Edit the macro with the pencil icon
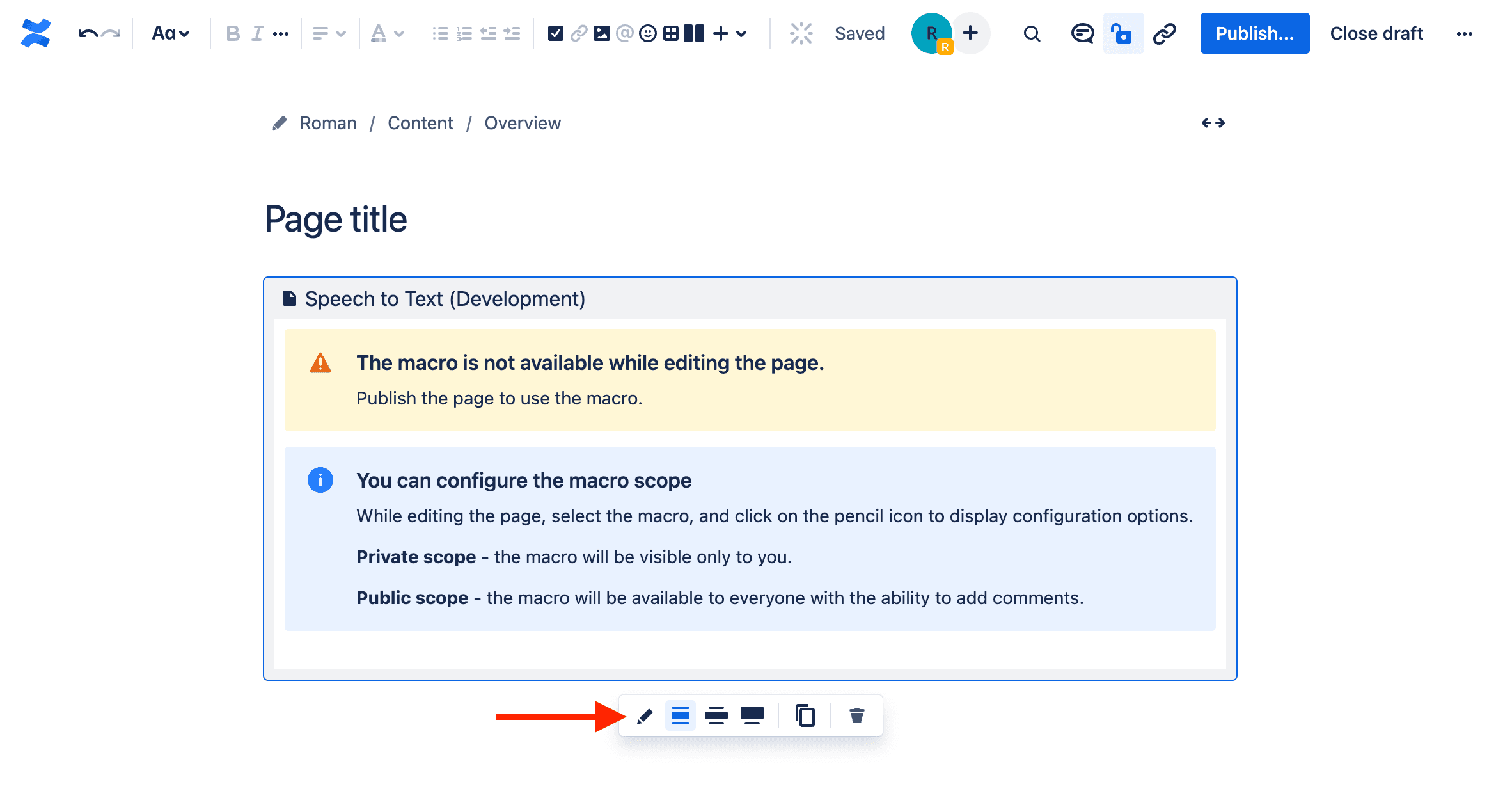The height and width of the screenshot is (791, 1512). (645, 716)
